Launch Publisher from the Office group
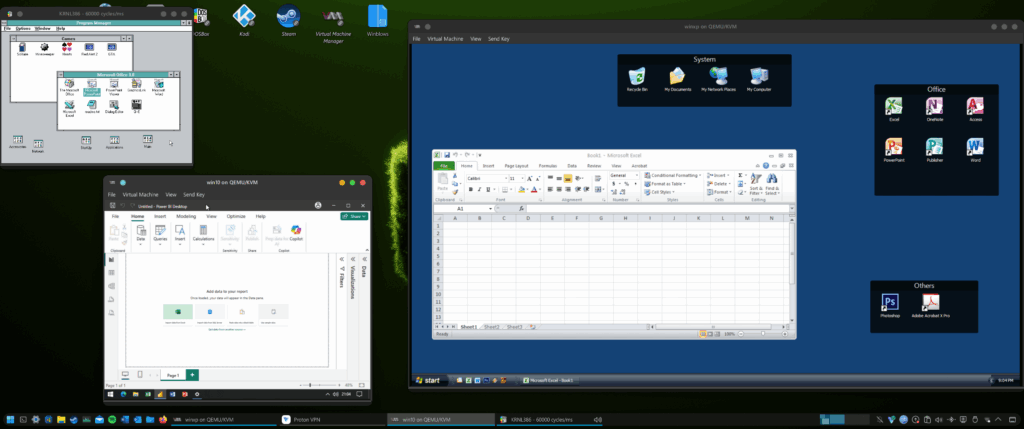Viewport: 1024px width, 429px height. click(935, 150)
